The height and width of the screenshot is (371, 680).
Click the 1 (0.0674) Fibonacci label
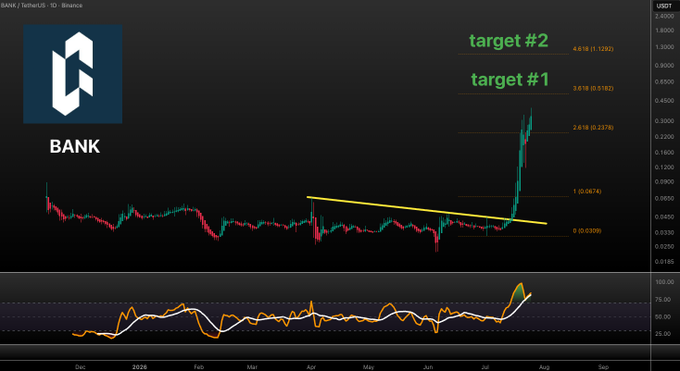587,191
